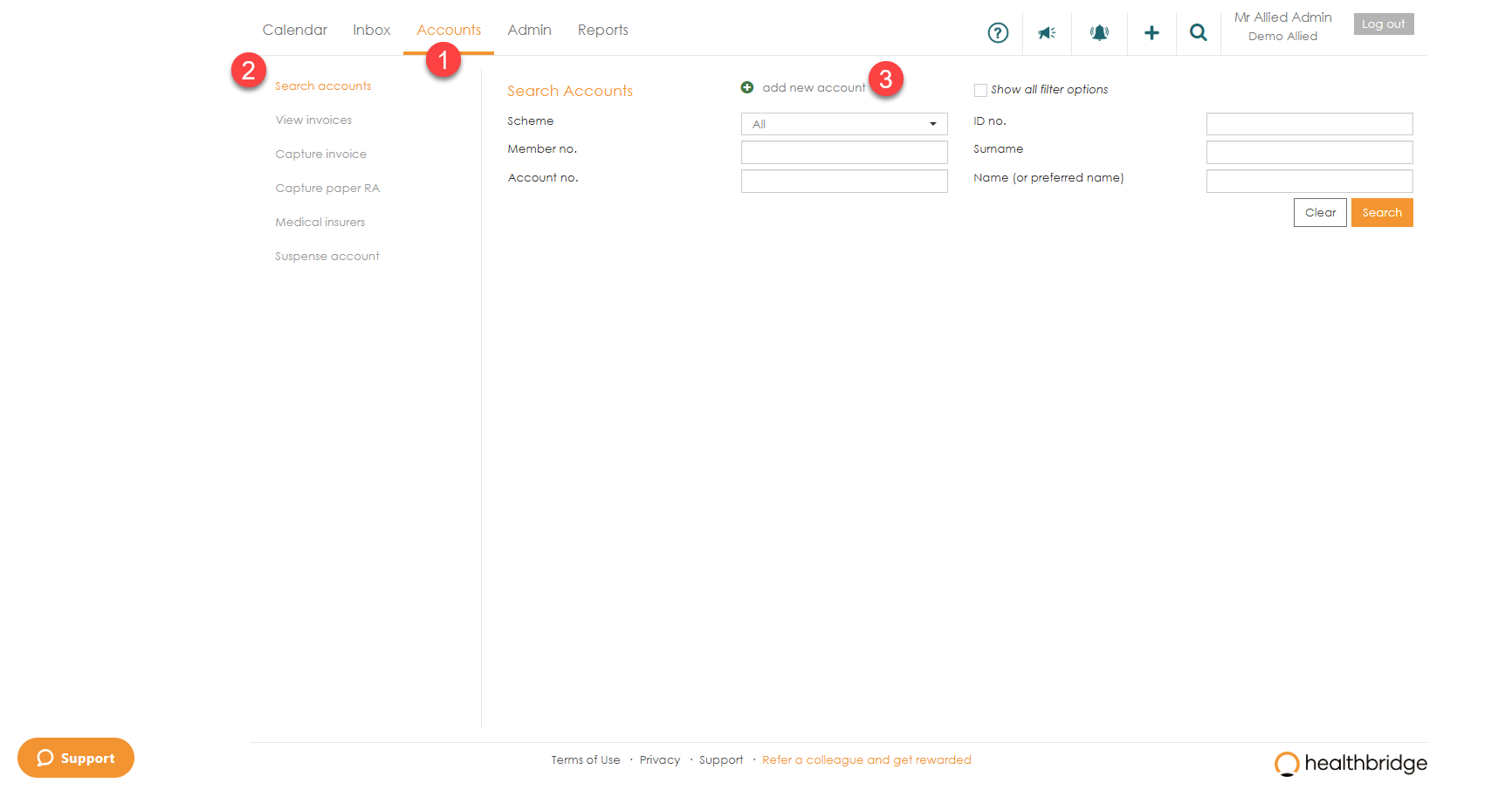
Task: Open the Support chat bubble button
Action: coord(76,758)
